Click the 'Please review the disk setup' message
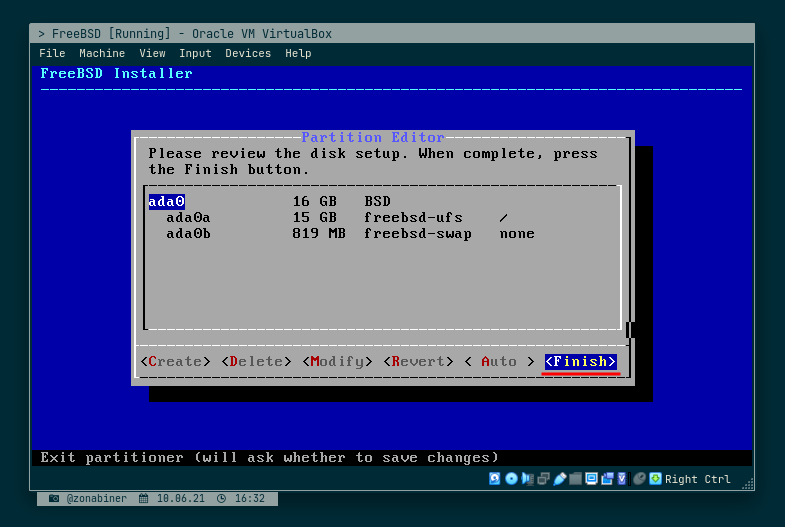This screenshot has width=785, height=527. pos(373,161)
